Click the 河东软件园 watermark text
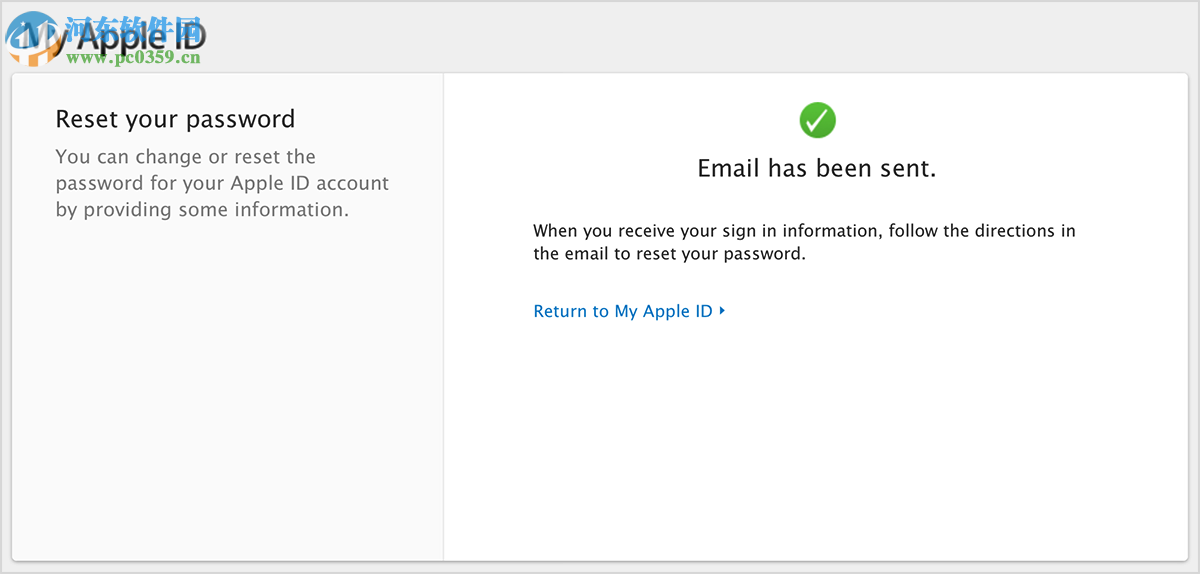Screen dimensions: 1200x574 coord(135,27)
